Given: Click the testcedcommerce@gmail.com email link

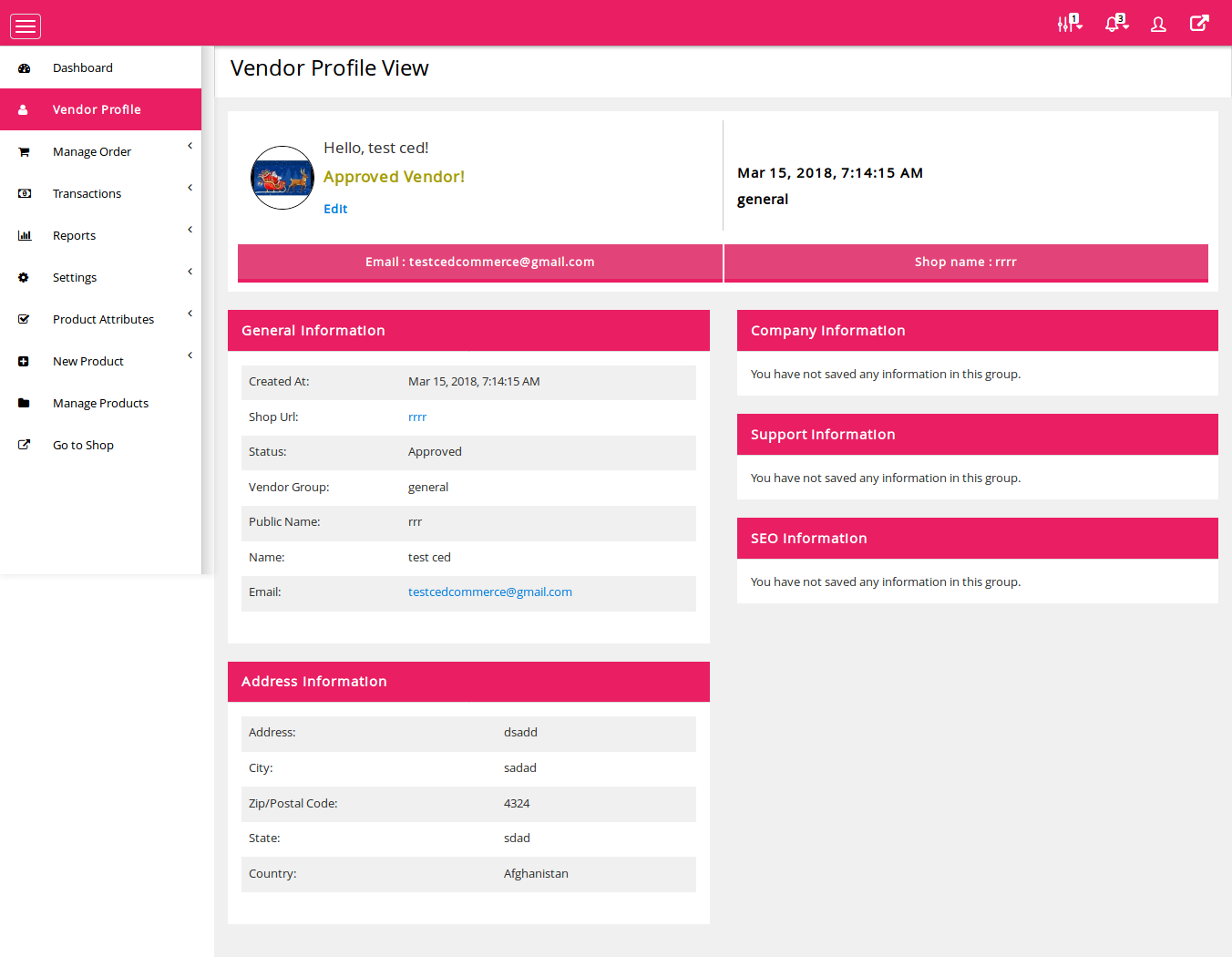Looking at the screenshot, I should pos(490,592).
